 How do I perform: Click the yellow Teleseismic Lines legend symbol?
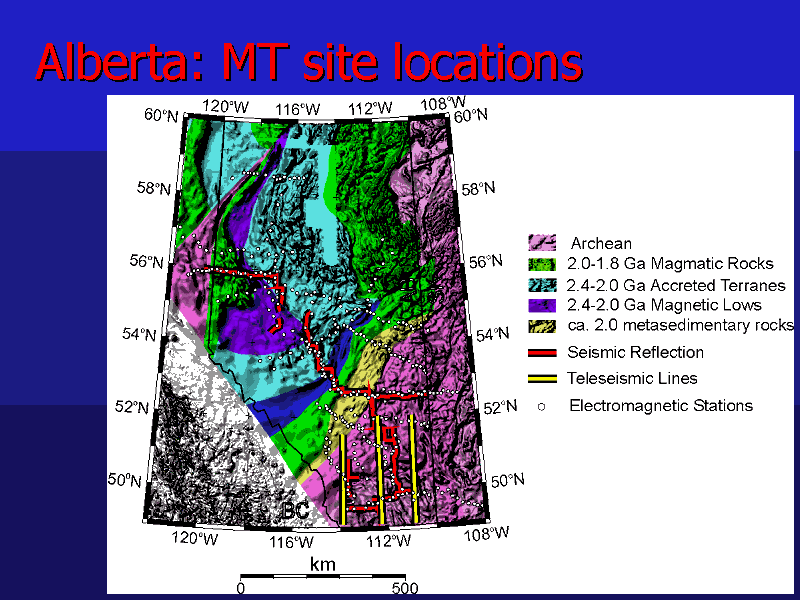(x=542, y=379)
